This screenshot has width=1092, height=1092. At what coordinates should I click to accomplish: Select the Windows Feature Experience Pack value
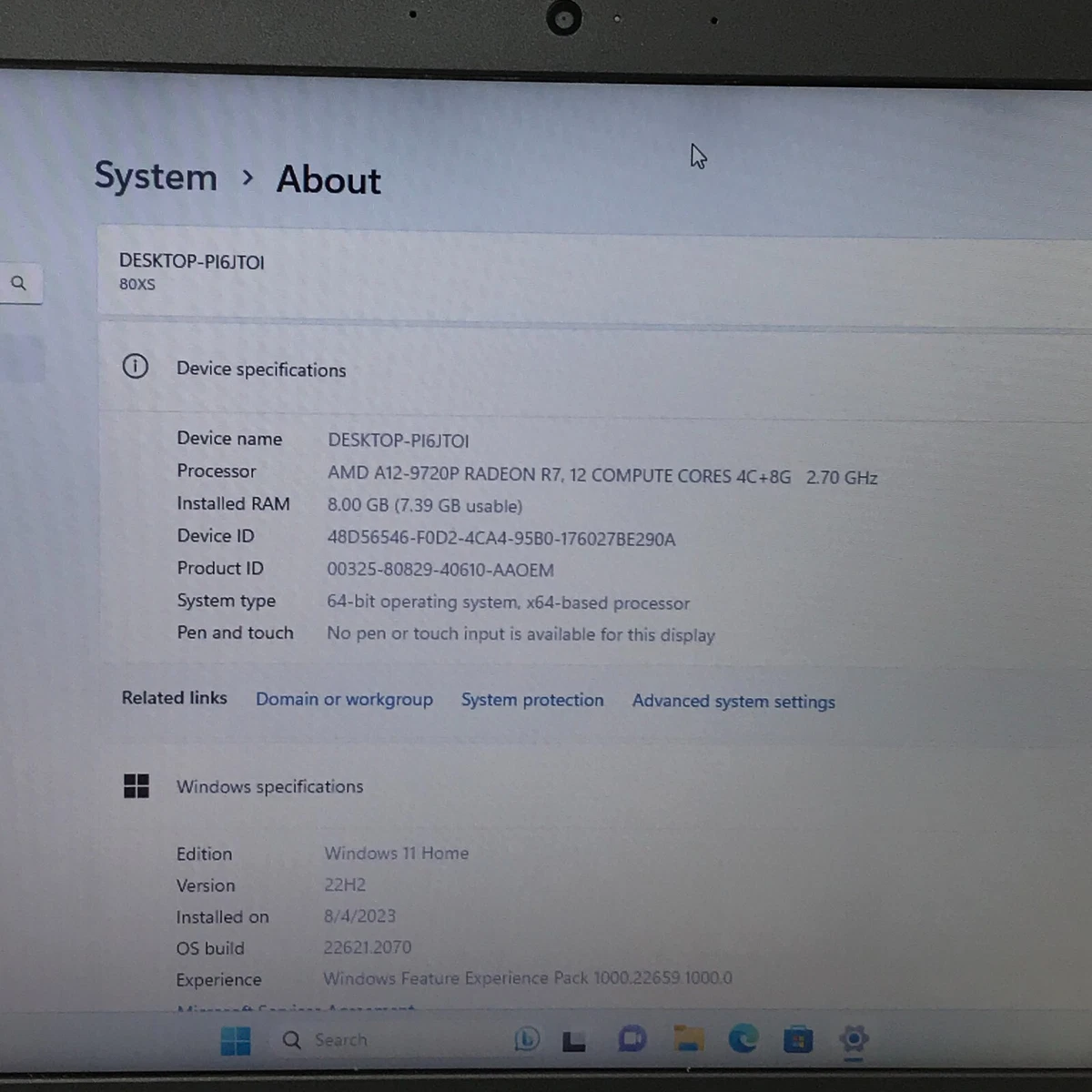[x=528, y=978]
